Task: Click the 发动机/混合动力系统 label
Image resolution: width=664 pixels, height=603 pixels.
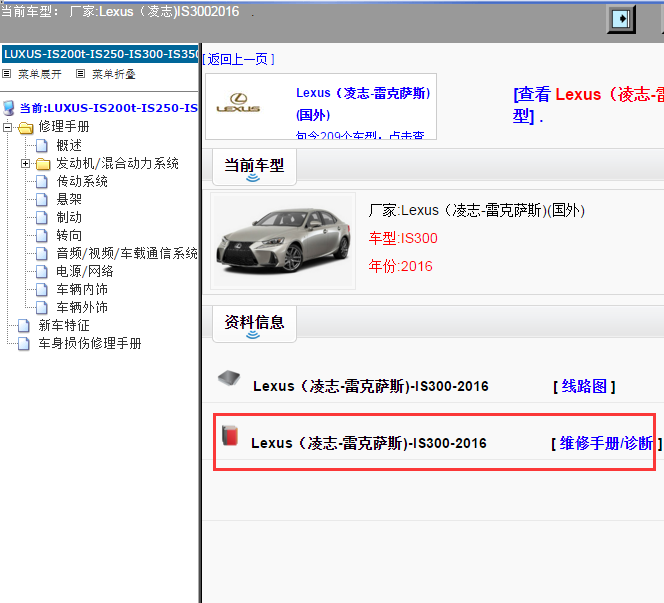Action: click(117, 163)
